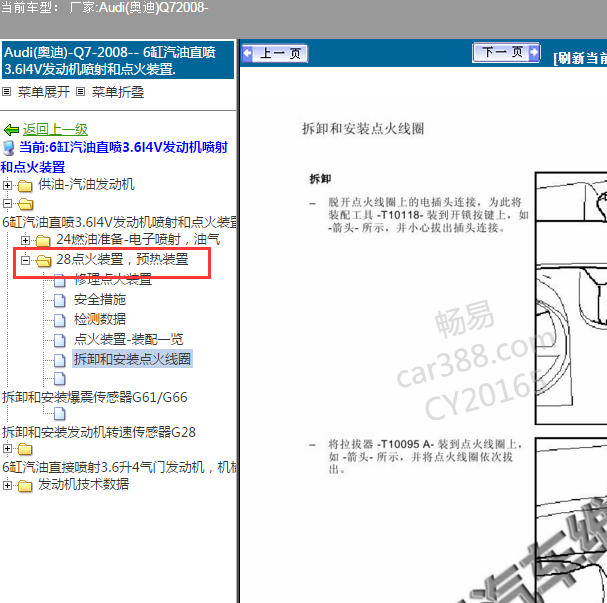Click the upper ignition coil connector illustration
The height and width of the screenshot is (603, 607).
(571, 298)
